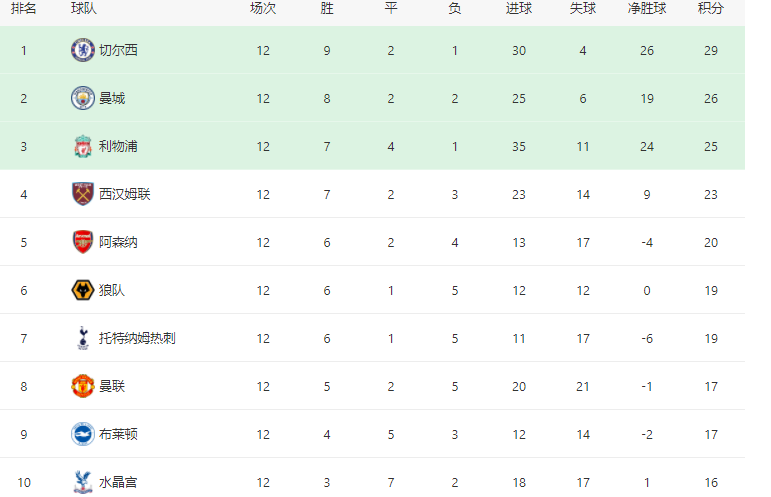The width and height of the screenshot is (771, 497).
Task: Click the Wolves club crest icon
Action: point(83,290)
